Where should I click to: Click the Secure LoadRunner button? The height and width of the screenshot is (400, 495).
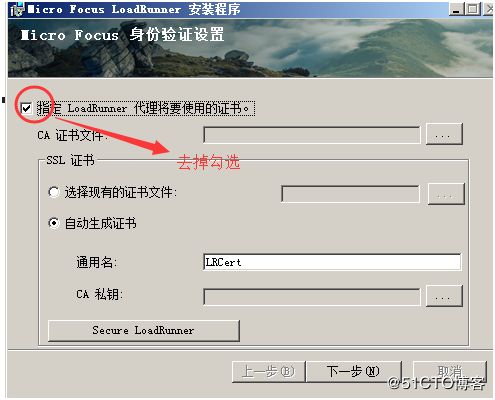tap(144, 331)
